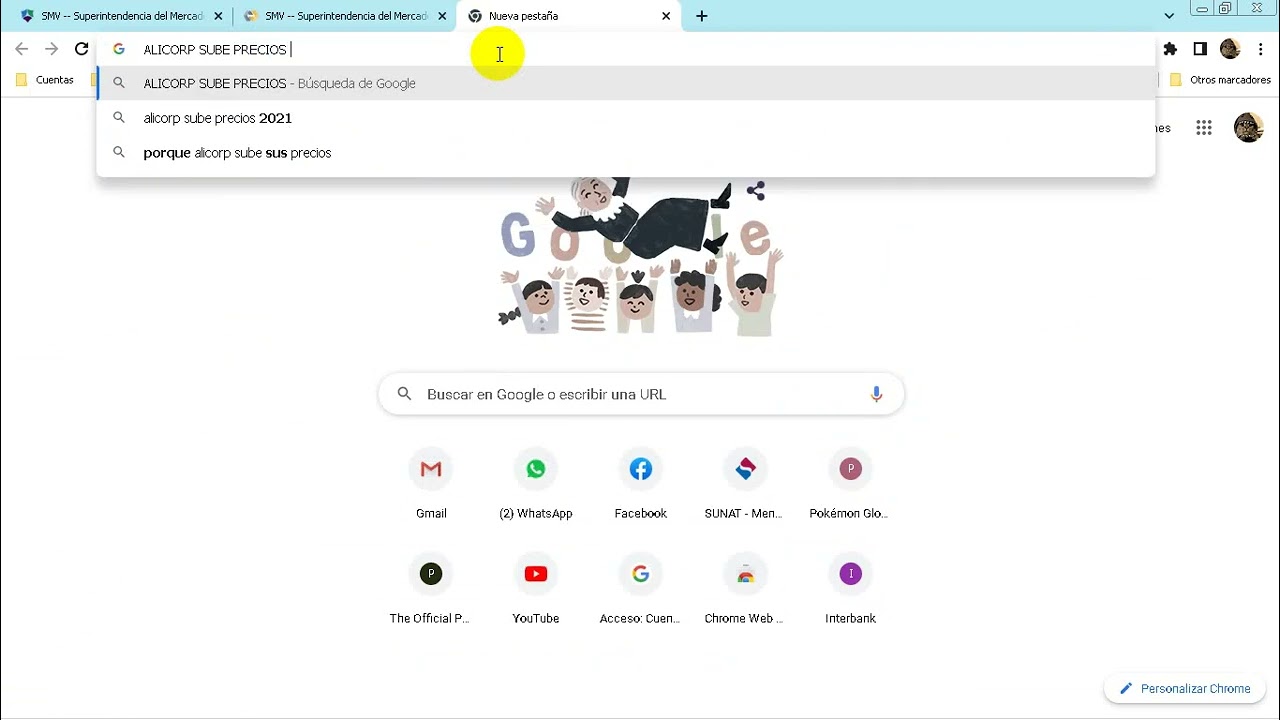Open the Chrome profile avatar in toolbar

tap(1230, 49)
